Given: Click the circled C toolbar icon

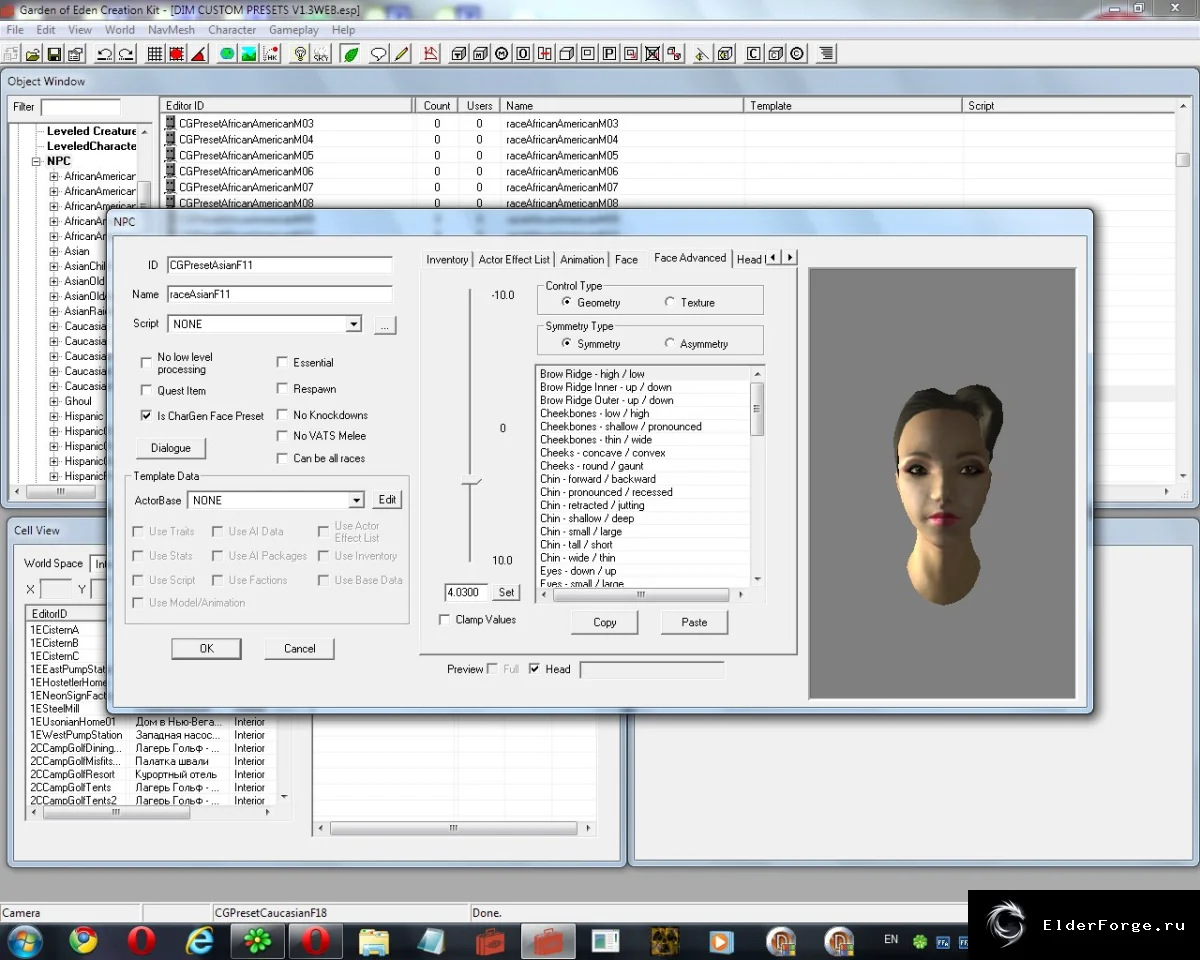Looking at the screenshot, I should pos(797,54).
